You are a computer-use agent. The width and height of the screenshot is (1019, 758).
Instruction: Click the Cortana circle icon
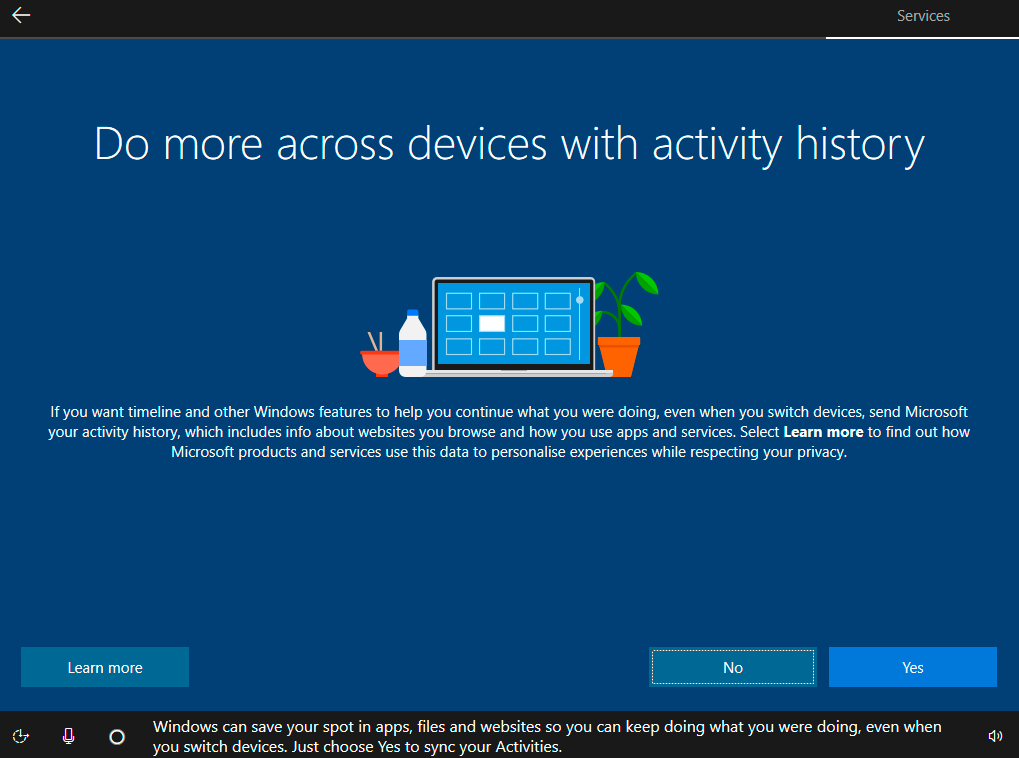click(x=117, y=737)
